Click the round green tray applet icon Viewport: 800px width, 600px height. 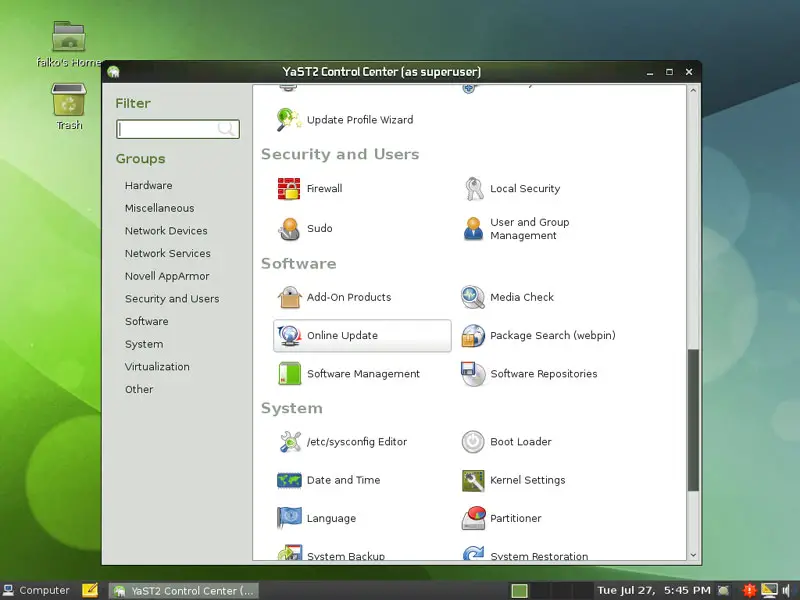723,590
